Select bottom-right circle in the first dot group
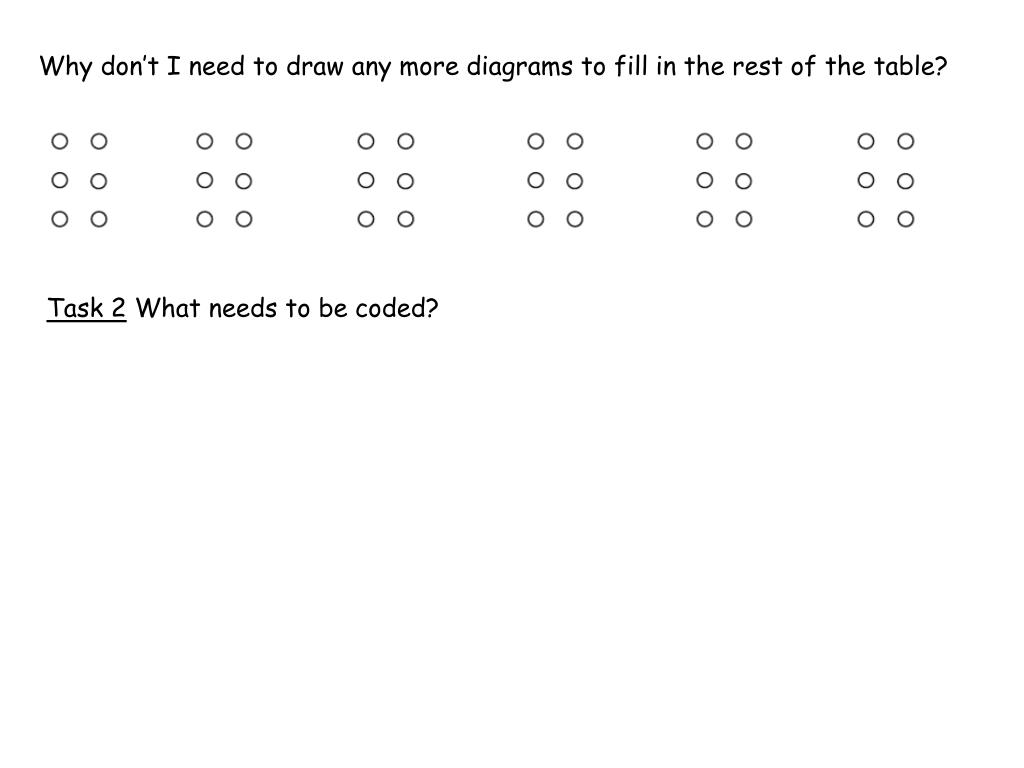1024x768 pixels. click(x=99, y=219)
